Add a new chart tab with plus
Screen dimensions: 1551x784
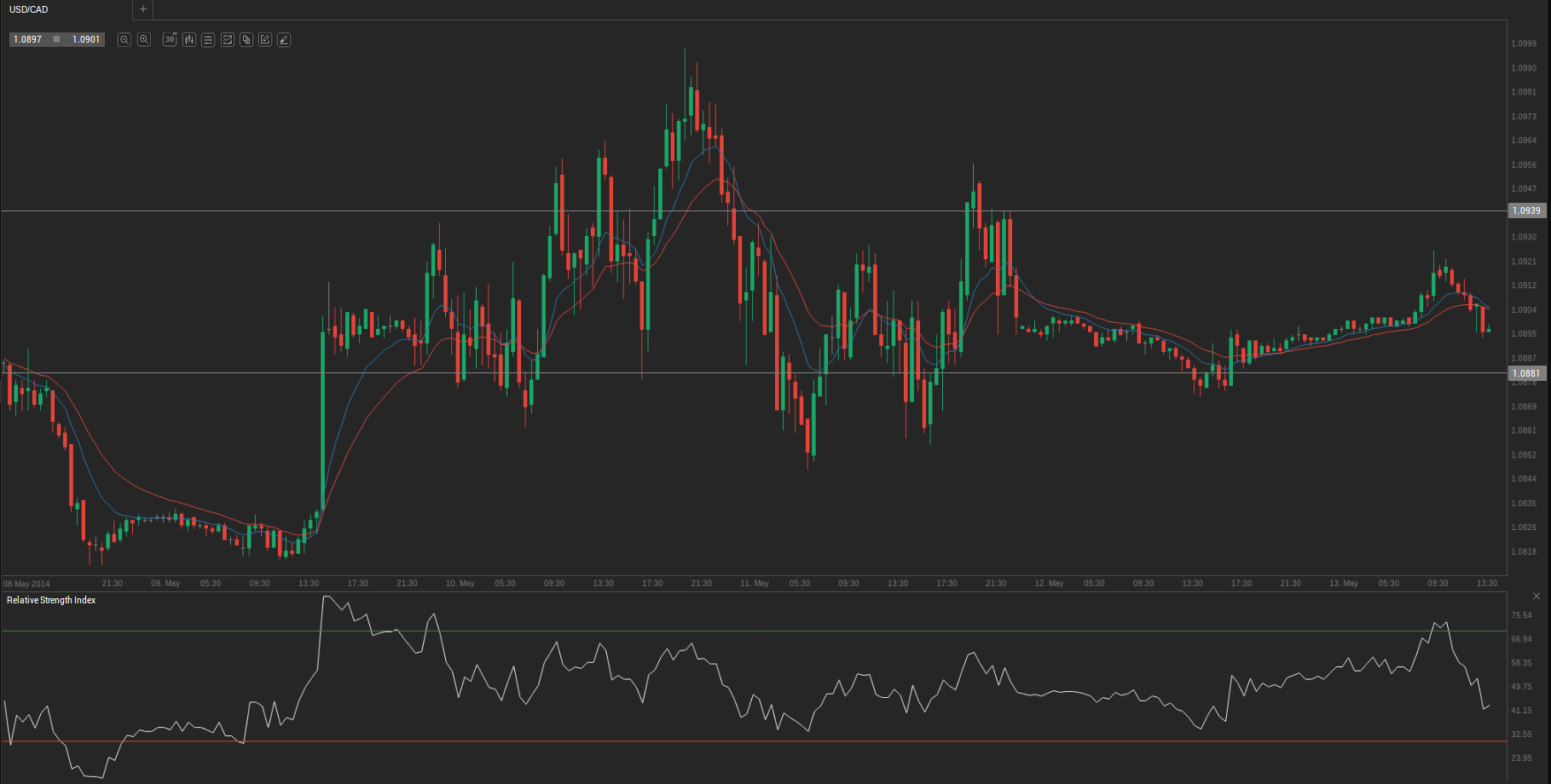143,9
